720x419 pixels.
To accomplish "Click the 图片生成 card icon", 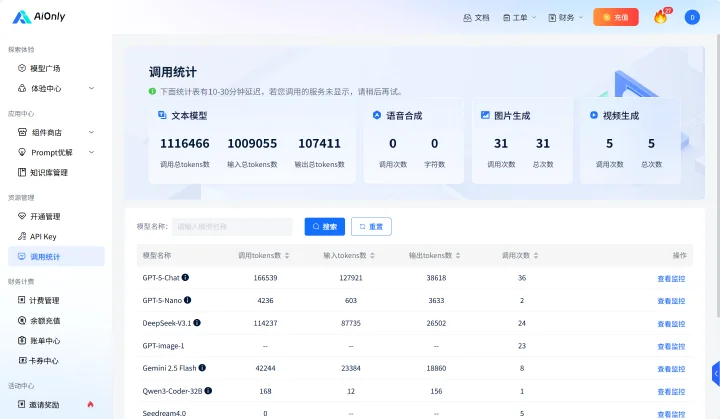I will click(485, 115).
